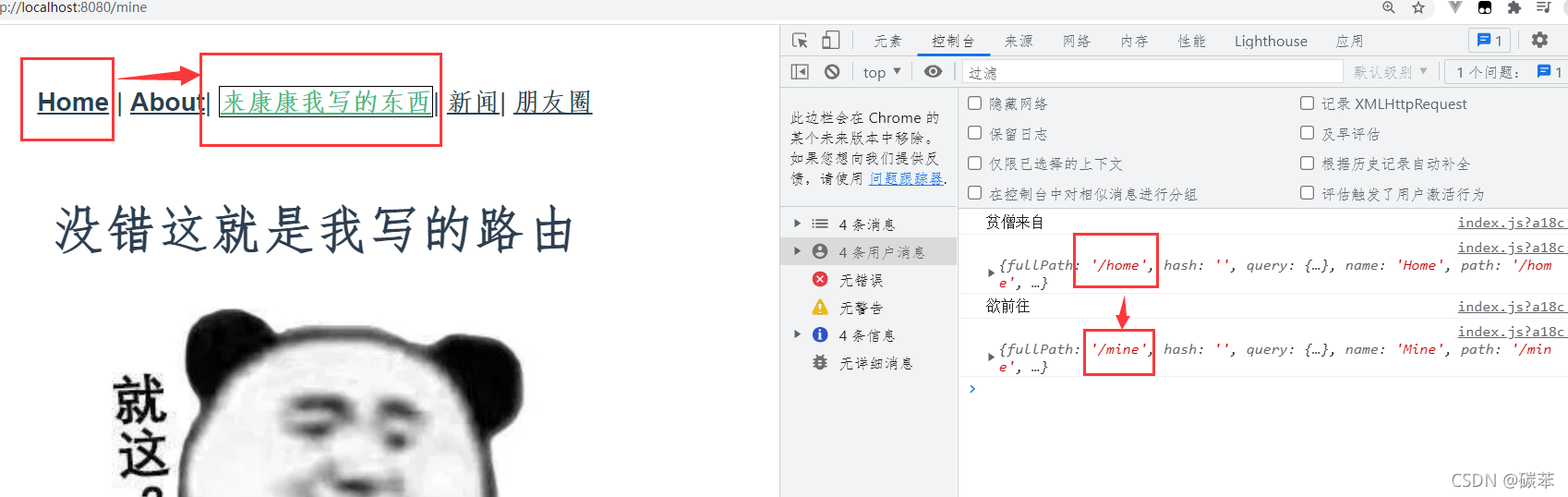Click the issue flag next to 1 个问题
The width and height of the screenshot is (1568, 497).
coord(1544,71)
